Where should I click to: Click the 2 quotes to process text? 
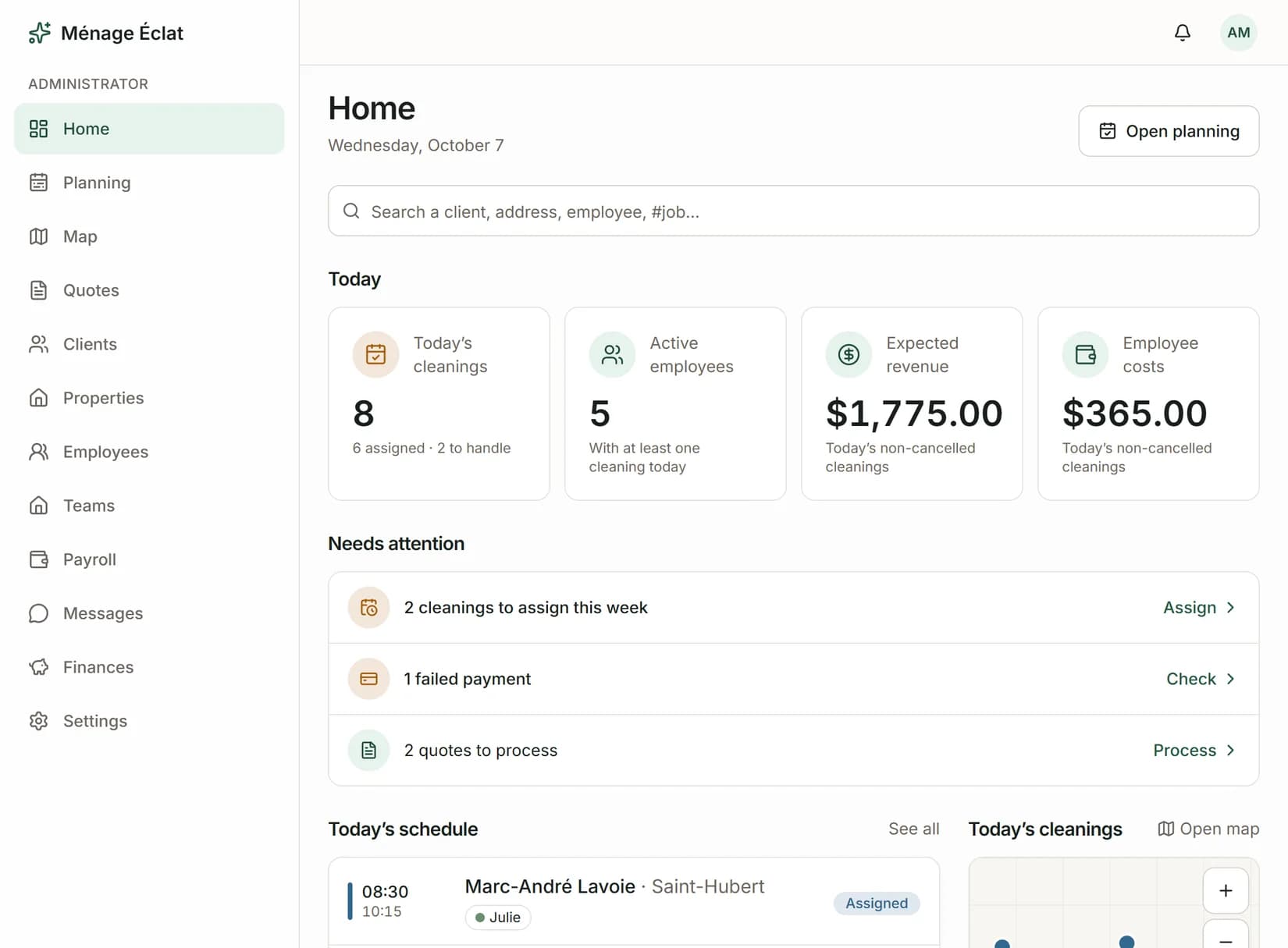pos(481,751)
